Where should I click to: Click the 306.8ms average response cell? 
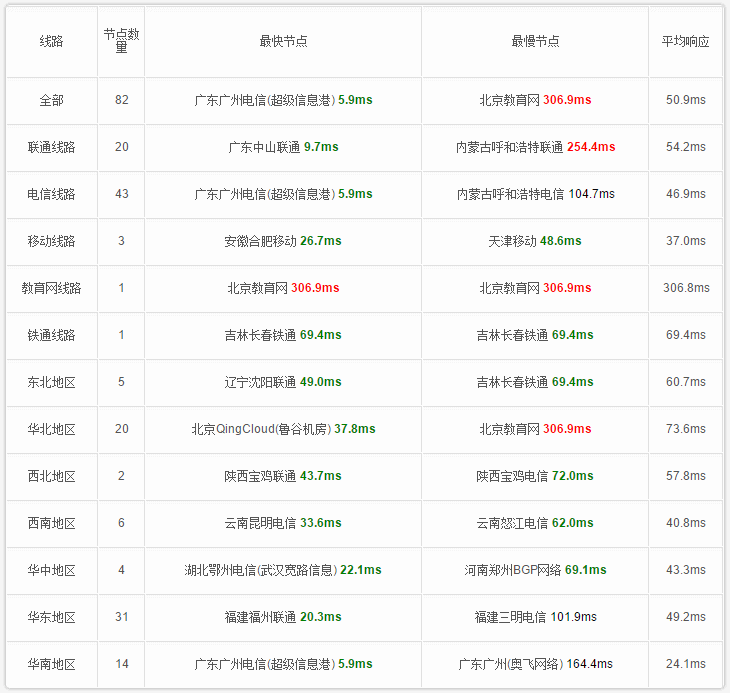(x=686, y=288)
